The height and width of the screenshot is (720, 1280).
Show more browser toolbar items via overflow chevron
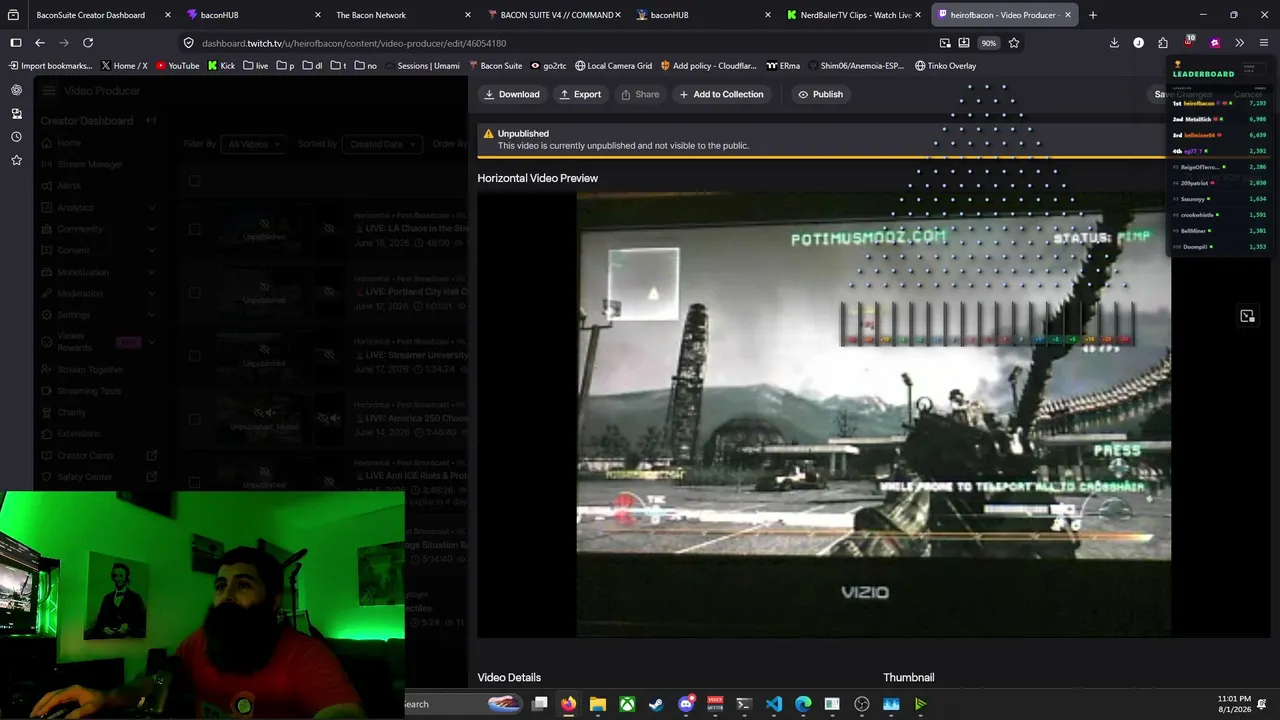1239,43
